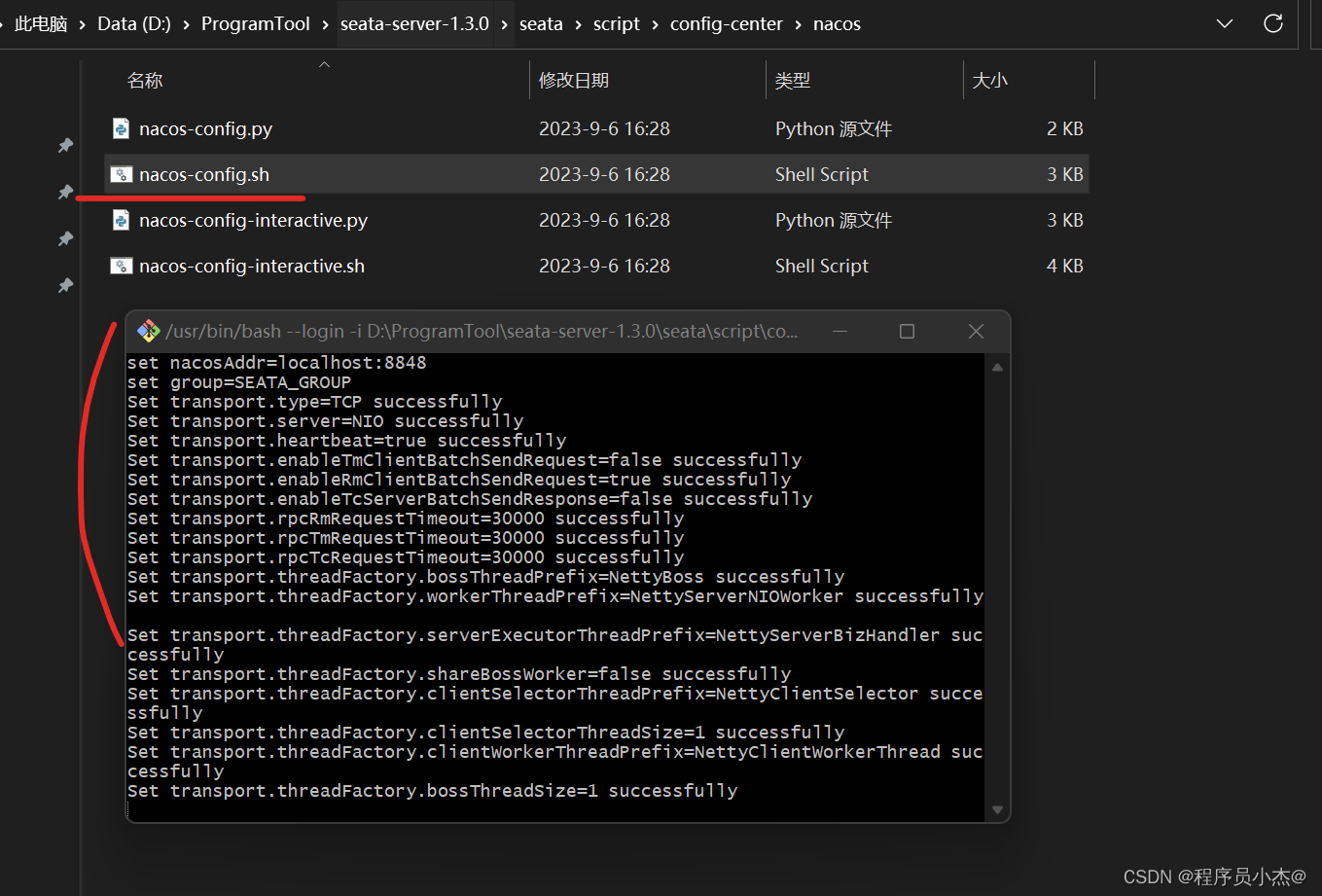This screenshot has width=1322, height=896.
Task: Minimize the Git Bash terminal window
Action: coord(840,332)
